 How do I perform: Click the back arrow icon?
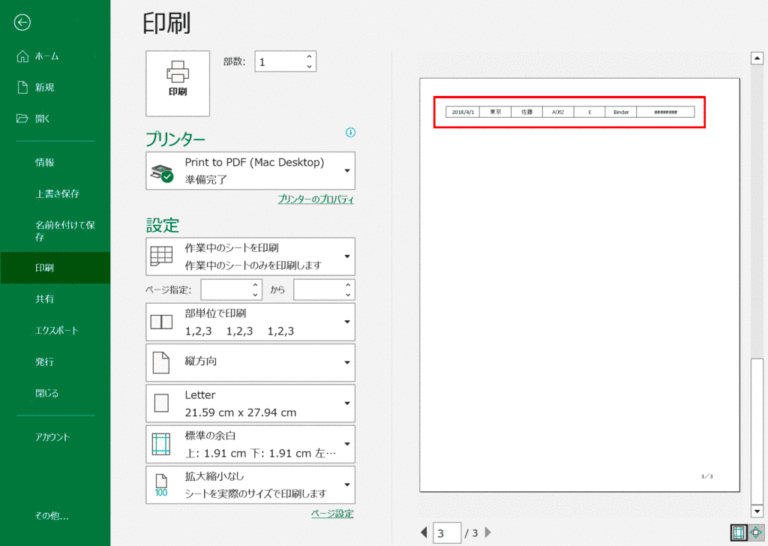pyautogui.click(x=22, y=22)
